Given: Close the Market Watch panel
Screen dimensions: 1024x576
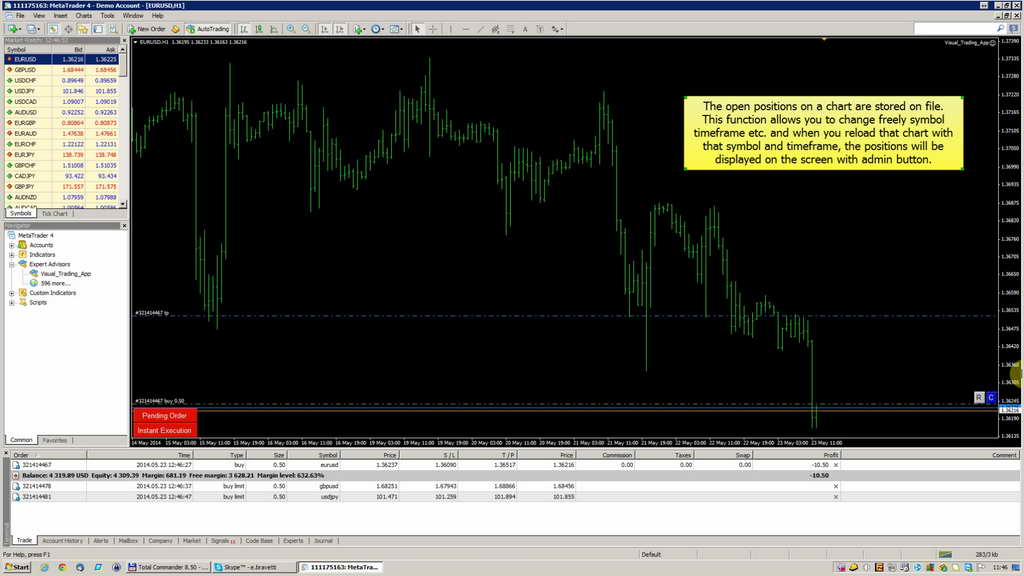Looking at the screenshot, I should [x=124, y=40].
